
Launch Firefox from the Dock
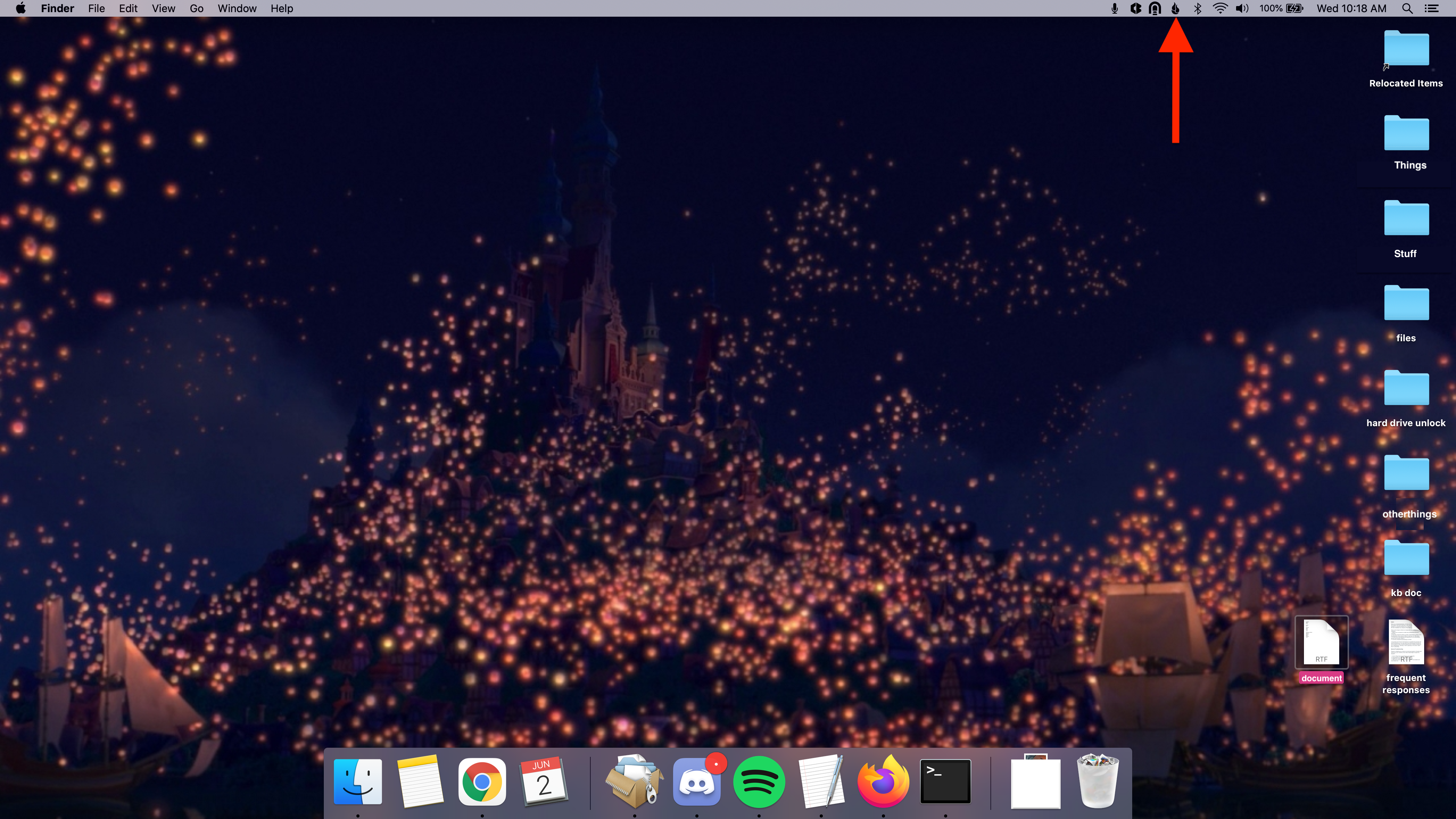pyautogui.click(x=883, y=782)
